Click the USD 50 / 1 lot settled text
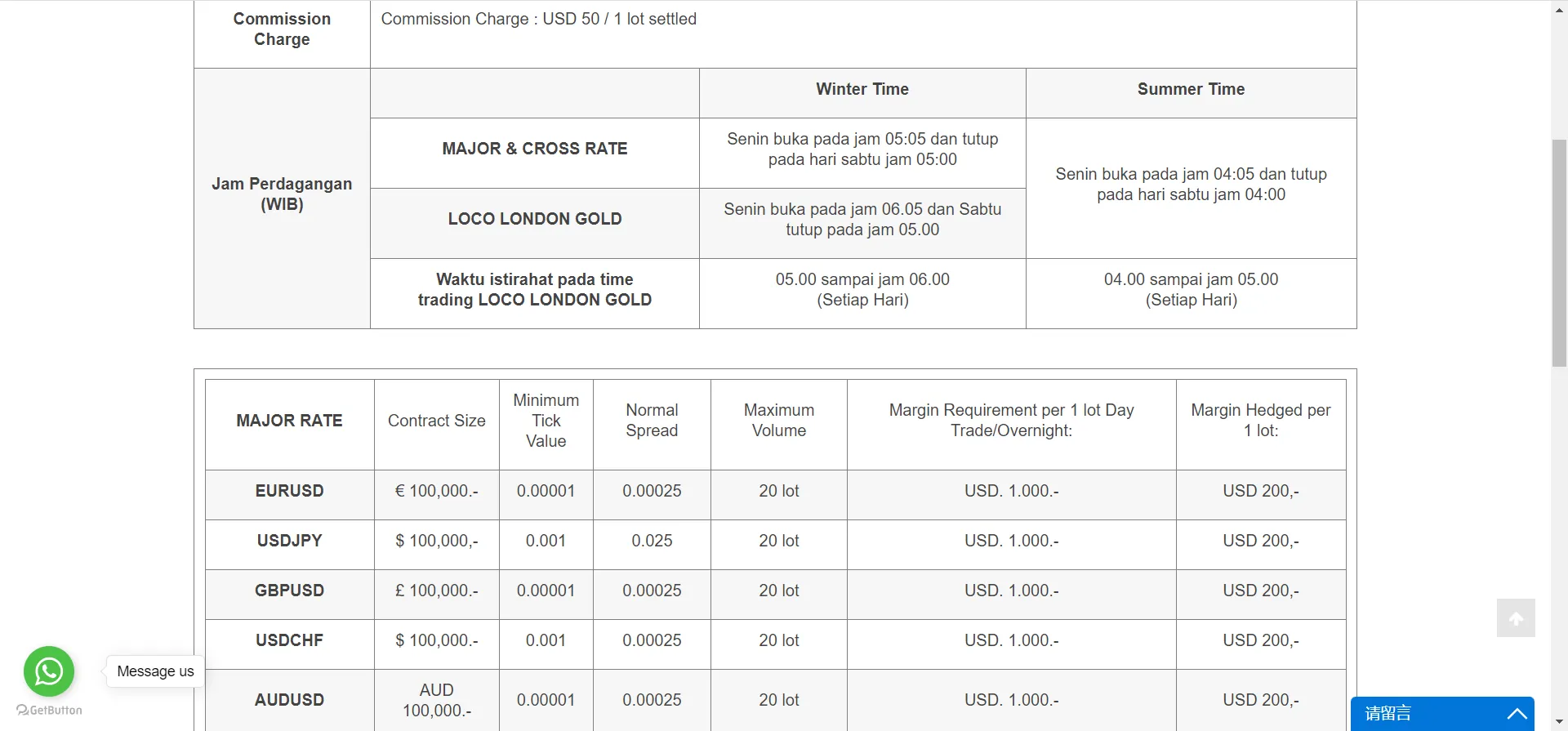This screenshot has width=1568, height=731. (x=620, y=19)
